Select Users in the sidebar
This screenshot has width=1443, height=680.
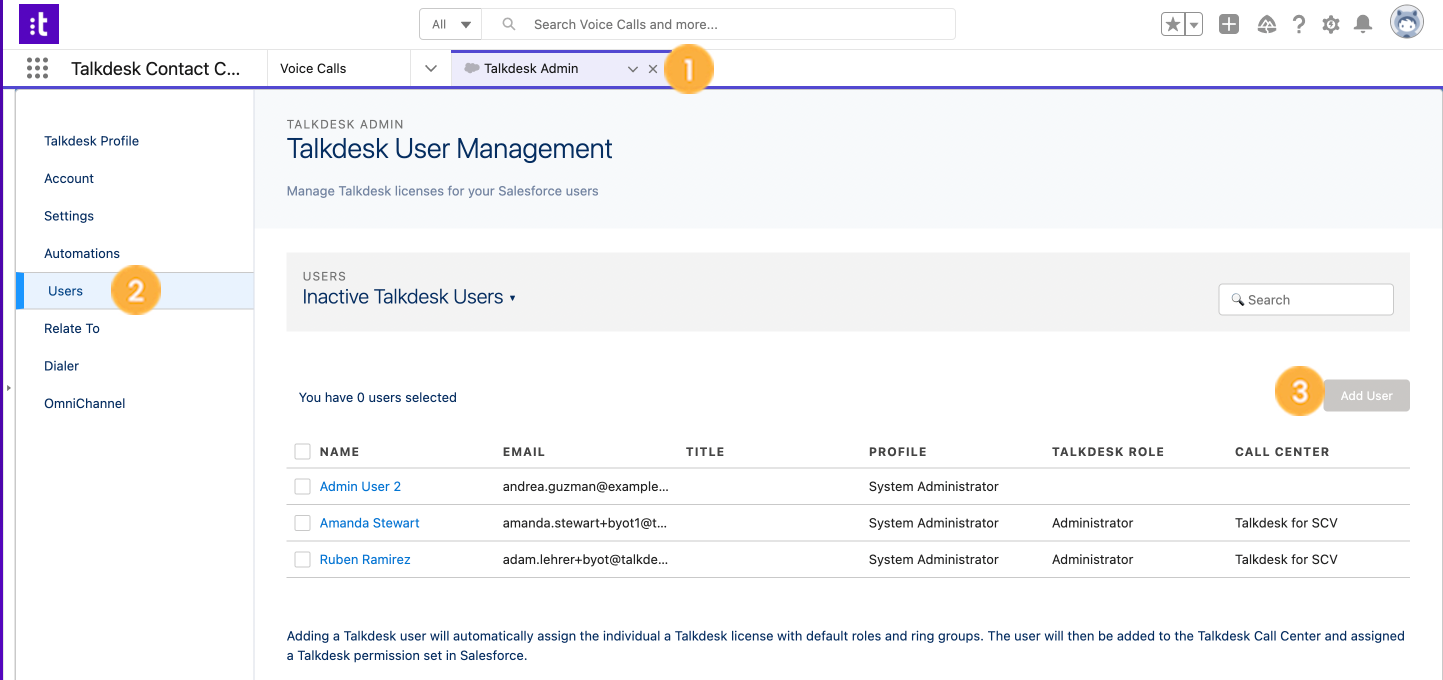click(135, 291)
